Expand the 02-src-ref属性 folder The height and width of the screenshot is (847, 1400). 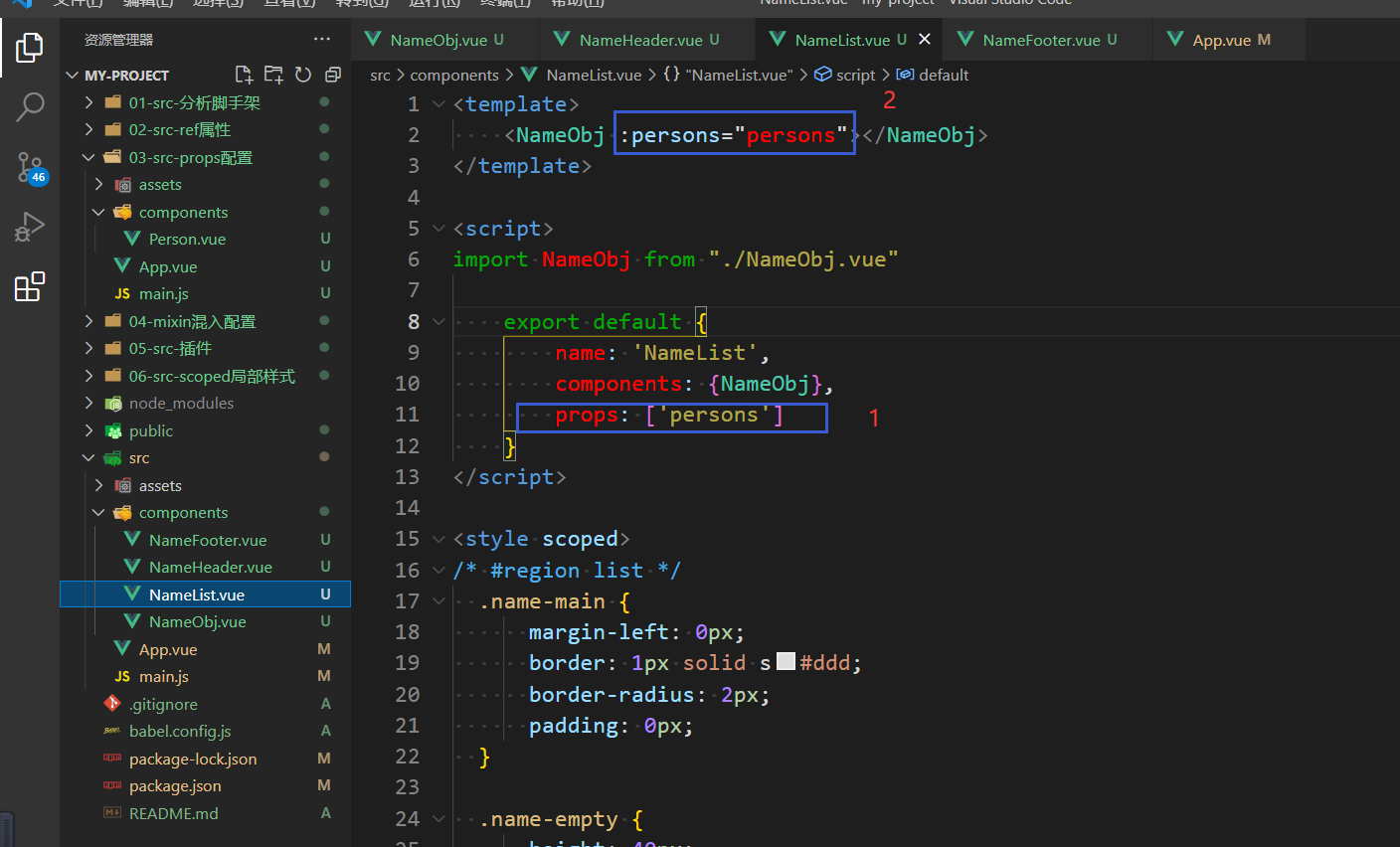pos(89,129)
